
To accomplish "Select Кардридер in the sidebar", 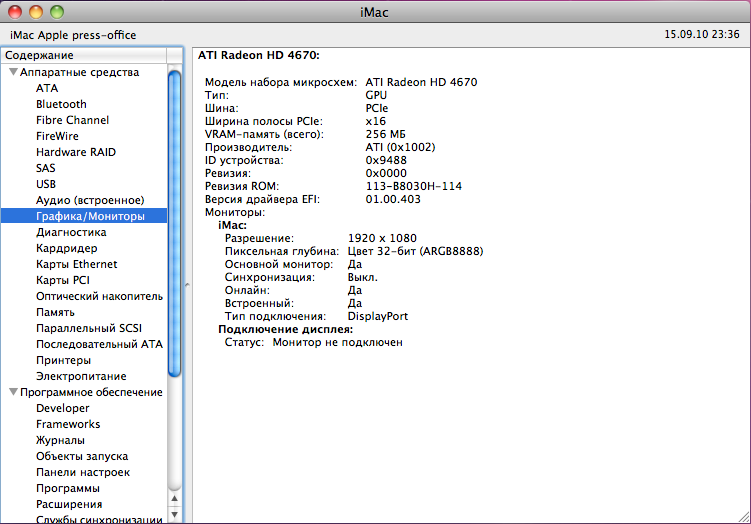I will pyautogui.click(x=67, y=248).
